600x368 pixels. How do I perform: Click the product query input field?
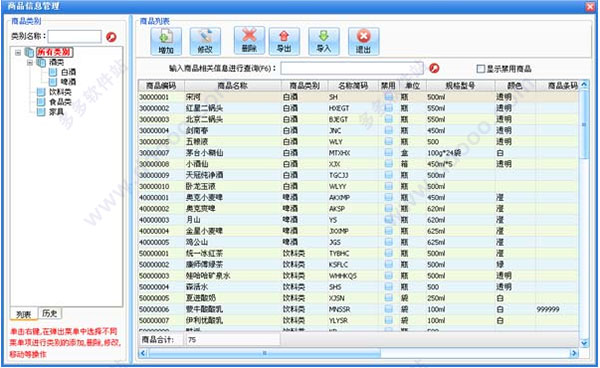point(352,68)
